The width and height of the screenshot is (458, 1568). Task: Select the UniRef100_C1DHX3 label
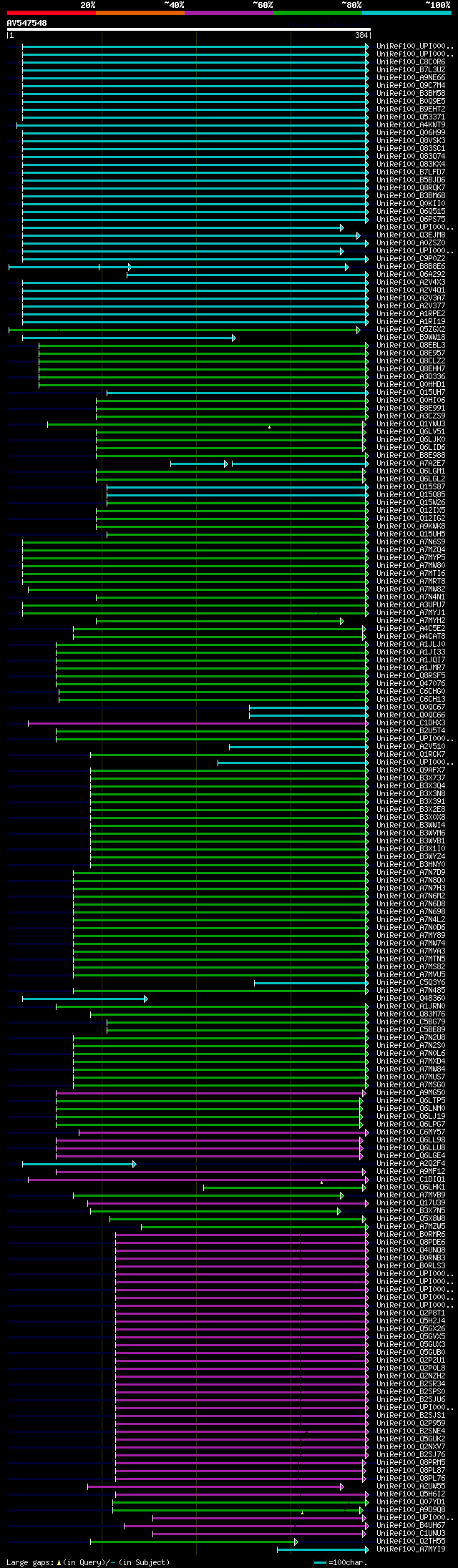pyautogui.click(x=411, y=723)
